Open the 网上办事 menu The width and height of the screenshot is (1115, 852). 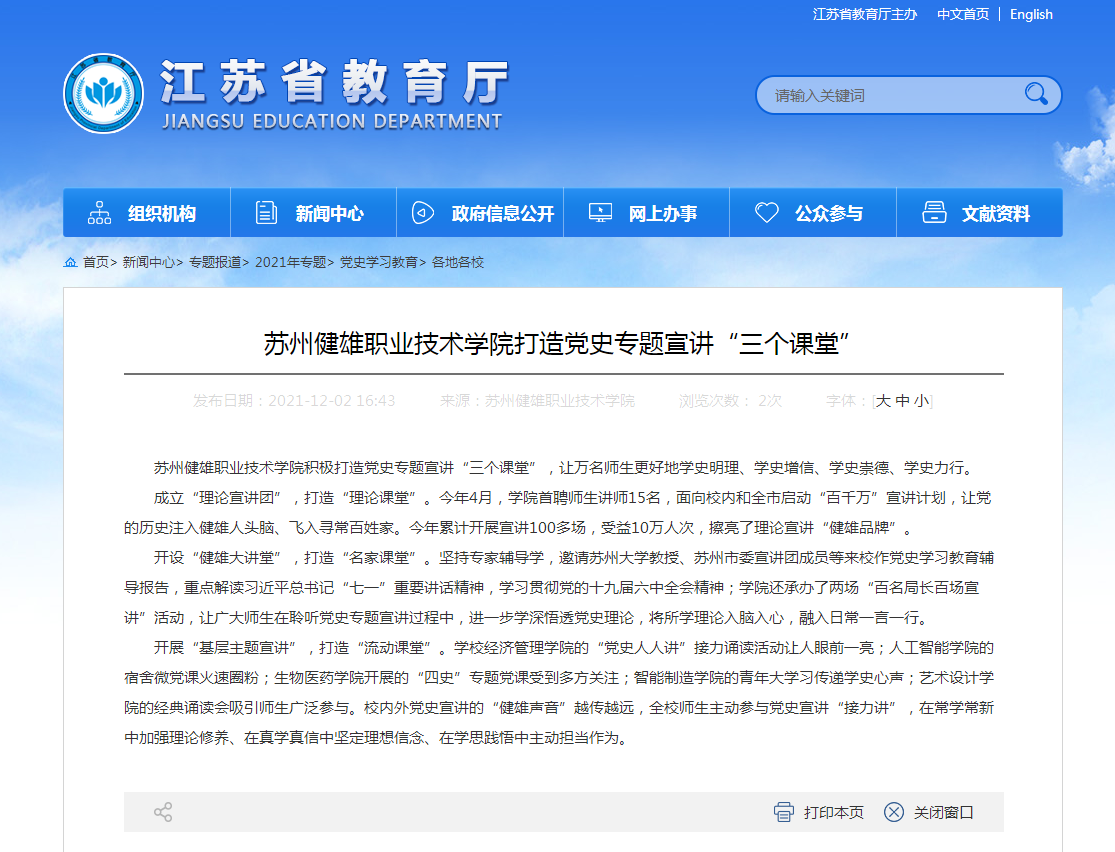646,213
